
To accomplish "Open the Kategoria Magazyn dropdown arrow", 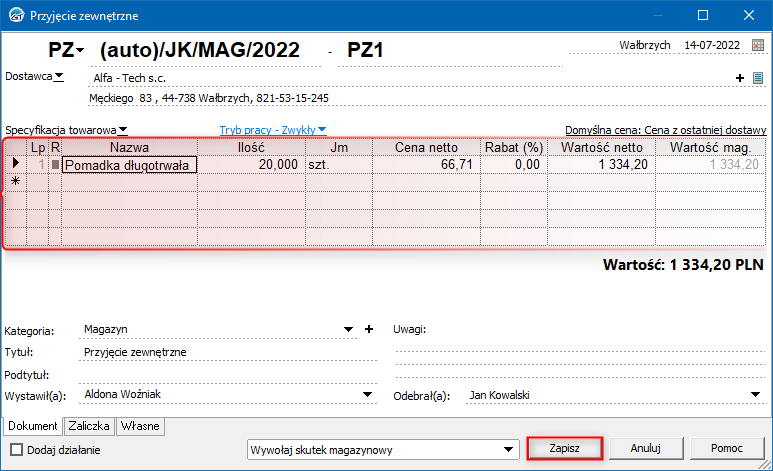I will [x=348, y=329].
